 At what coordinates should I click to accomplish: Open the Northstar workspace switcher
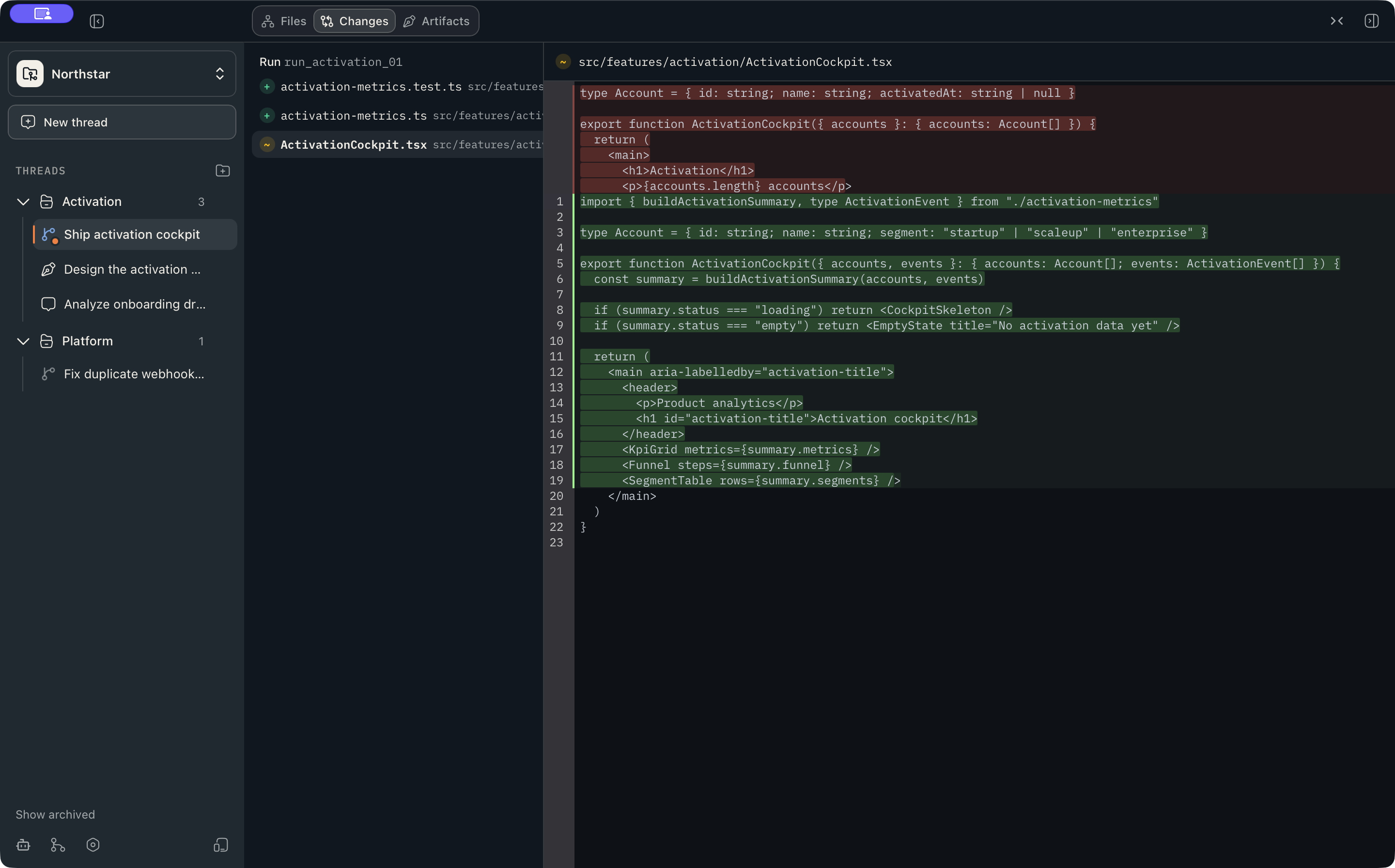tap(122, 74)
